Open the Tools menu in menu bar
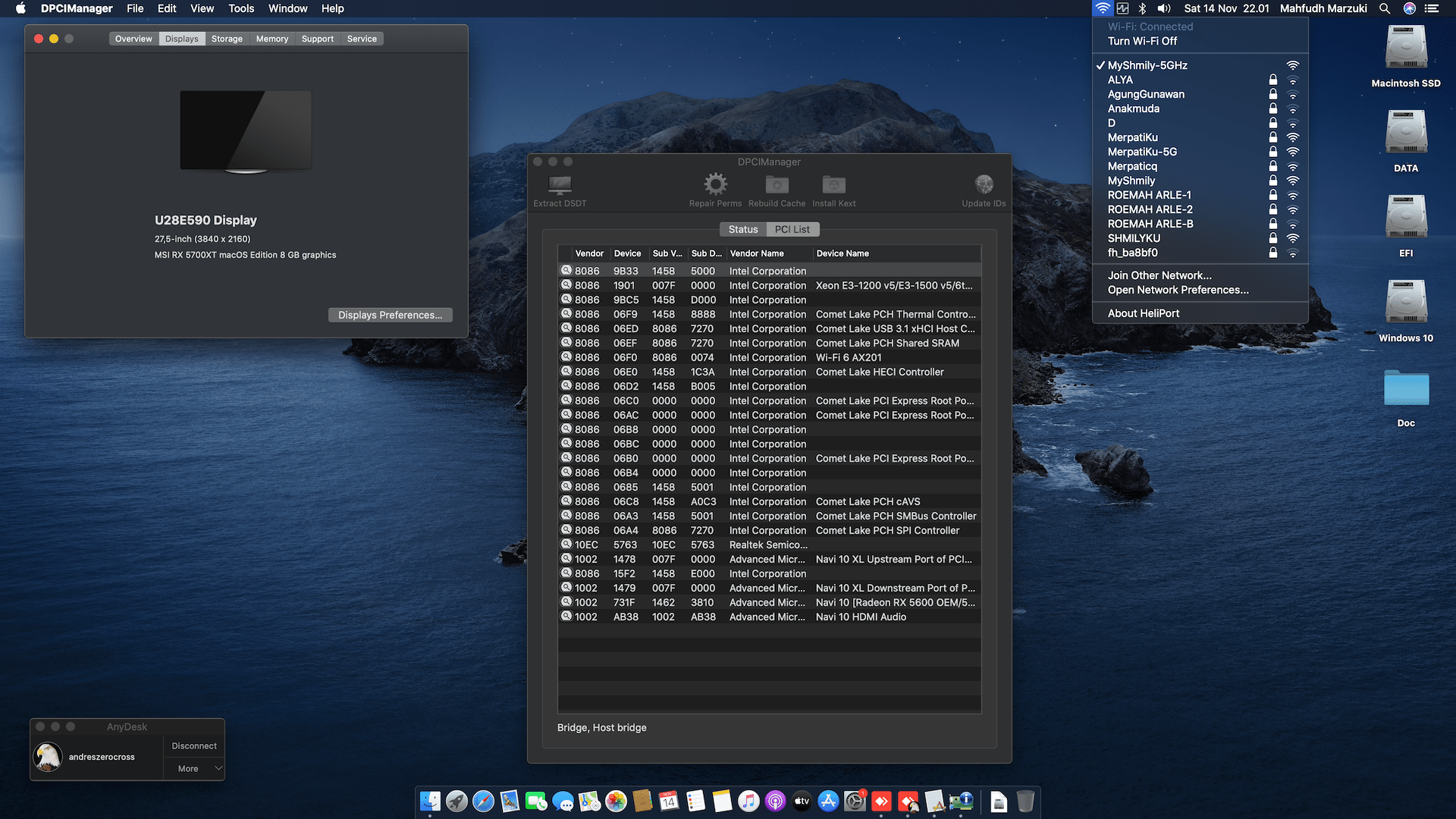Image resolution: width=1456 pixels, height=819 pixels. (241, 8)
